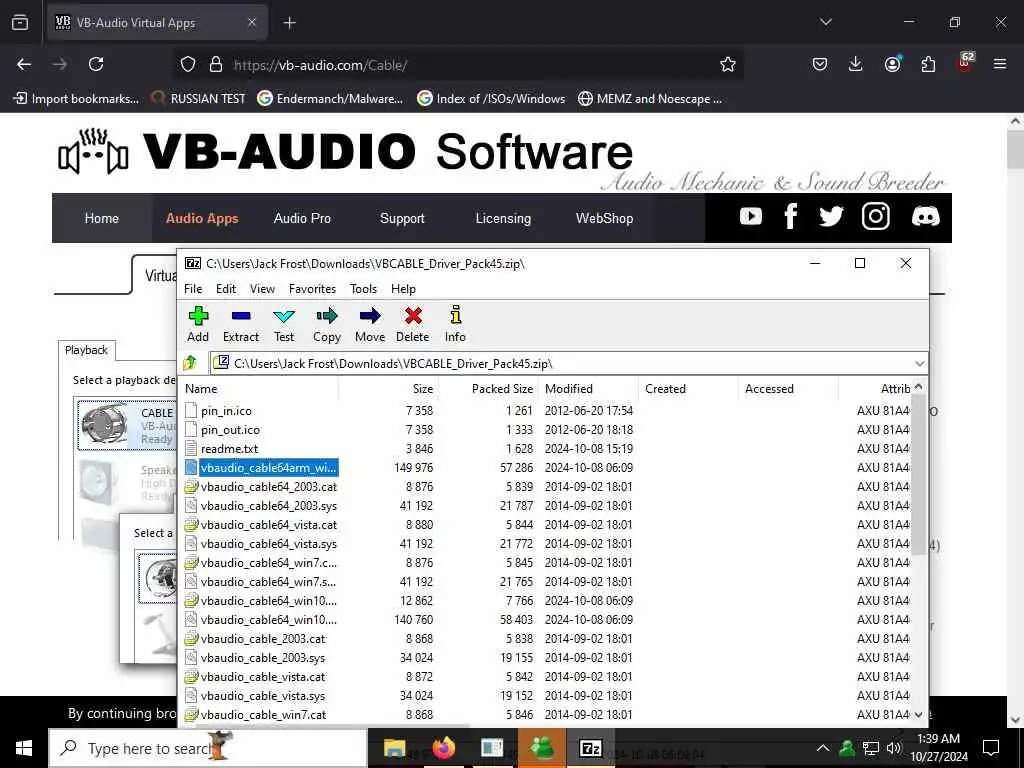This screenshot has width=1024, height=768.
Task: Open the Firefox extensions puzzle icon
Action: tap(928, 64)
